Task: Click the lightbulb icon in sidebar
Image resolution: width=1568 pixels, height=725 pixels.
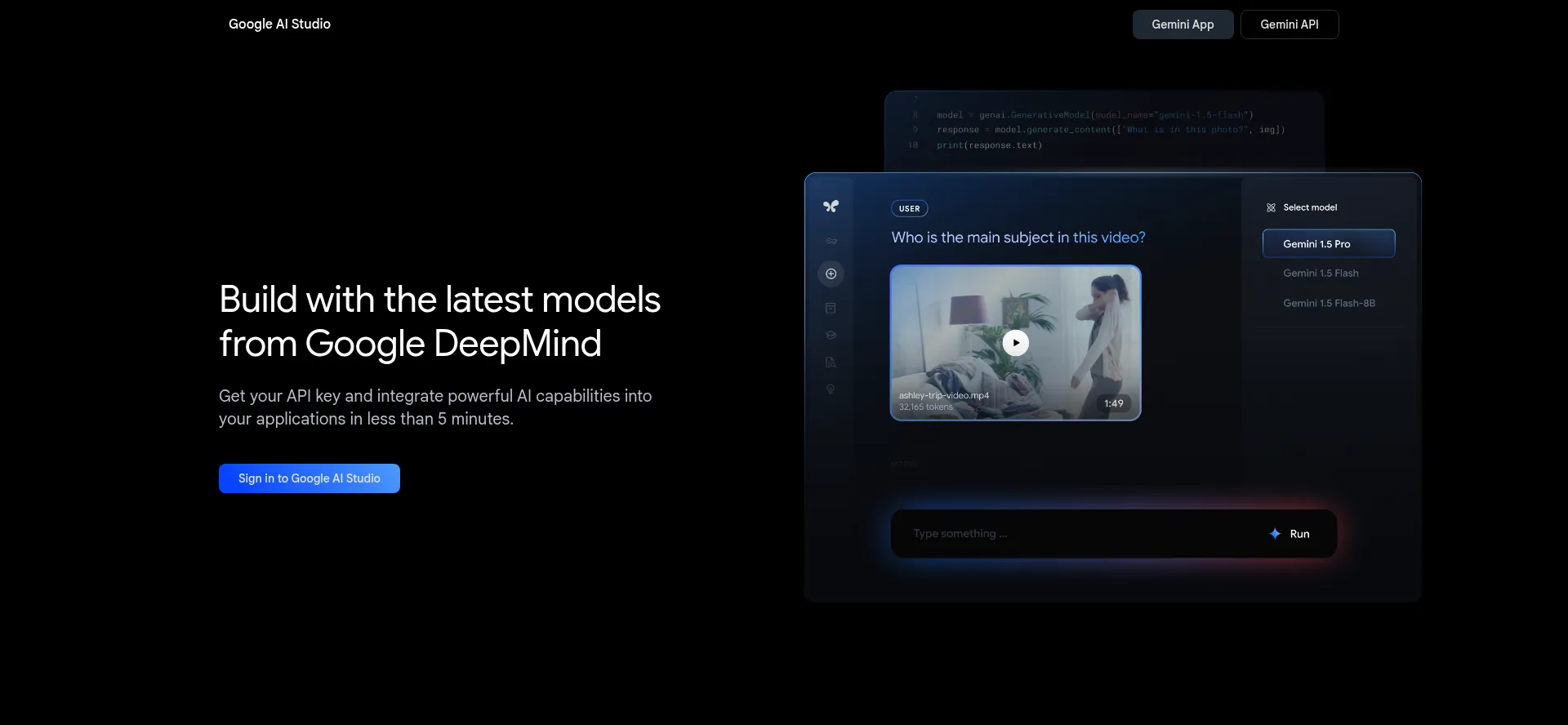Action: coord(831,389)
